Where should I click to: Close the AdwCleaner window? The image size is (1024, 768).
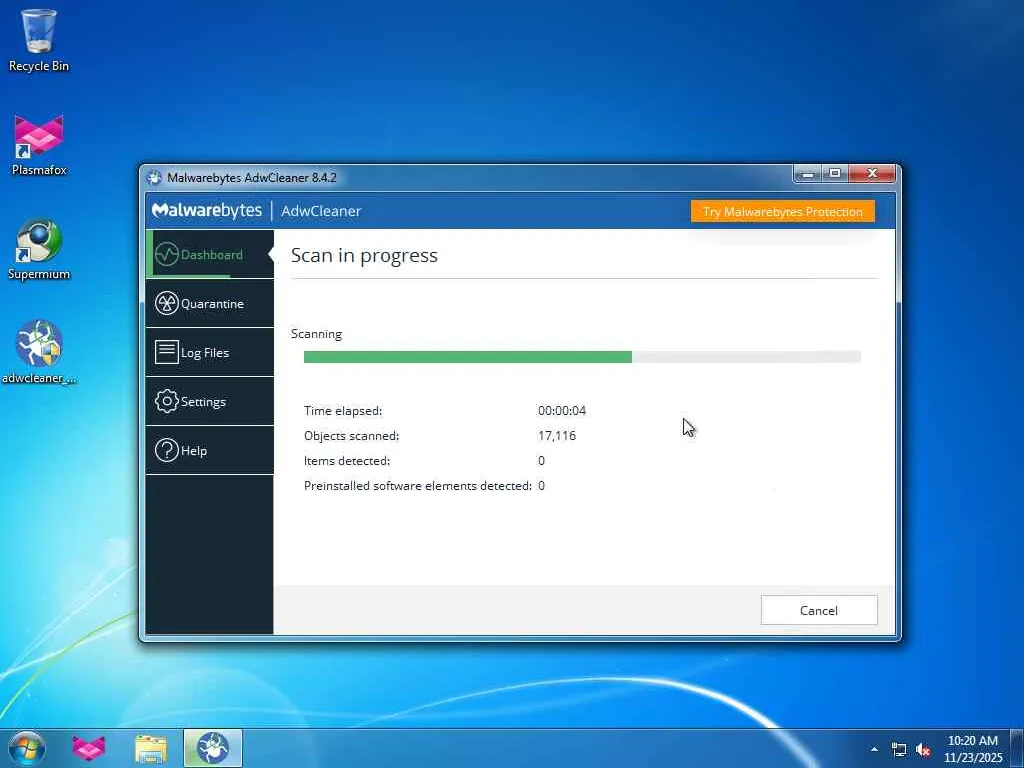pyautogui.click(x=872, y=174)
